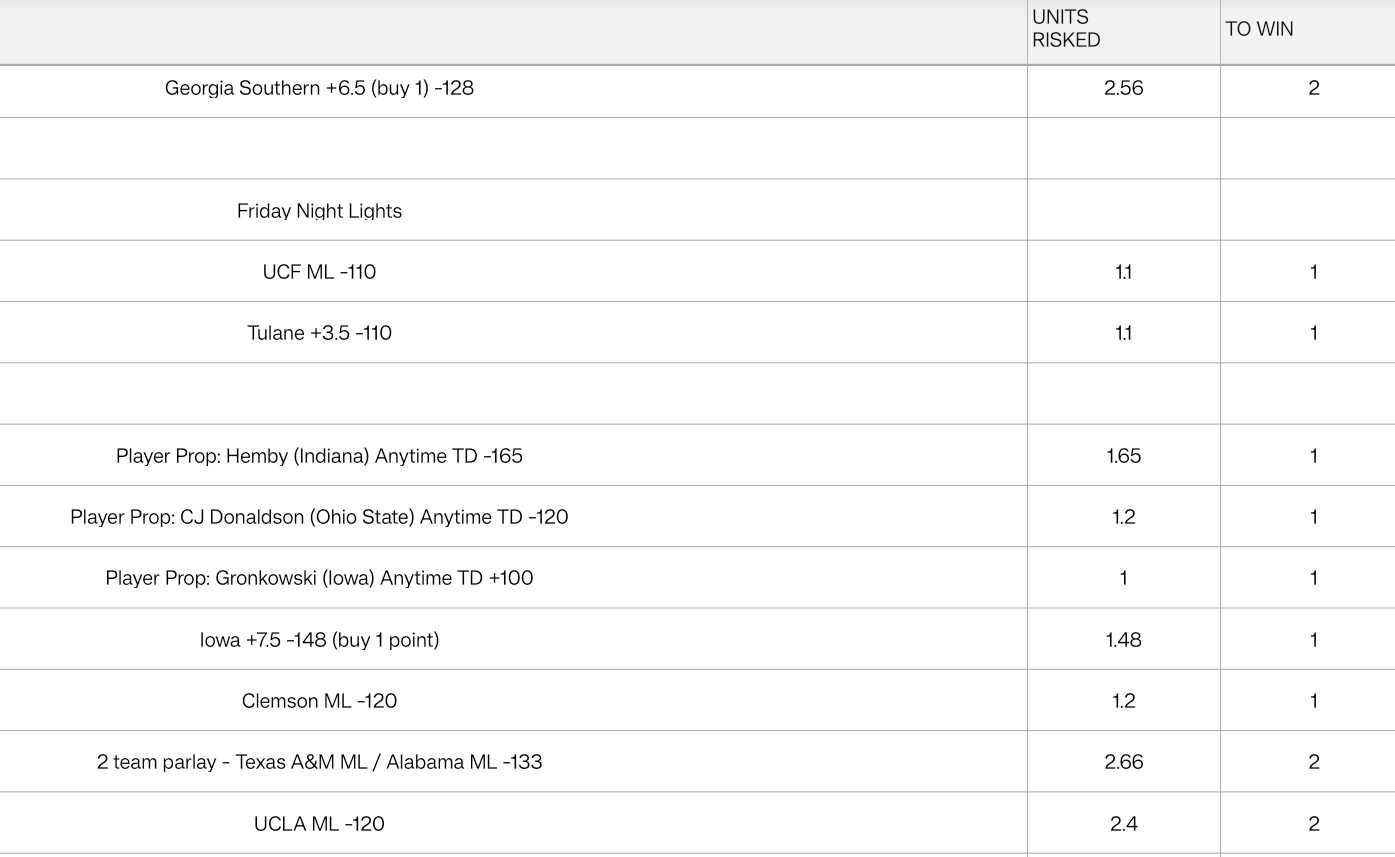1395x857 pixels.
Task: Select the 2.66 units risked cell
Action: tap(1123, 762)
